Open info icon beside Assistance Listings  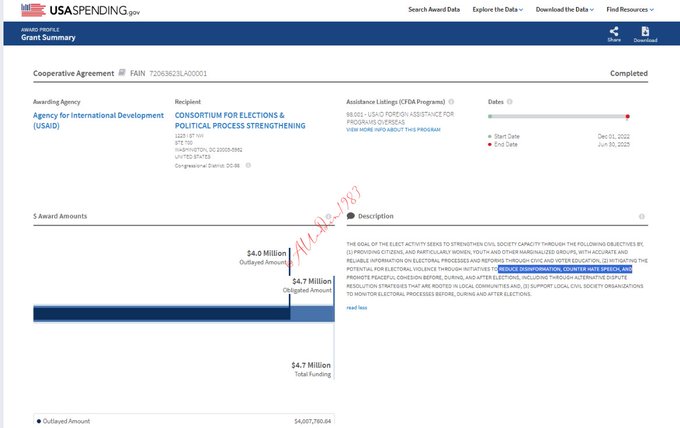tap(451, 102)
